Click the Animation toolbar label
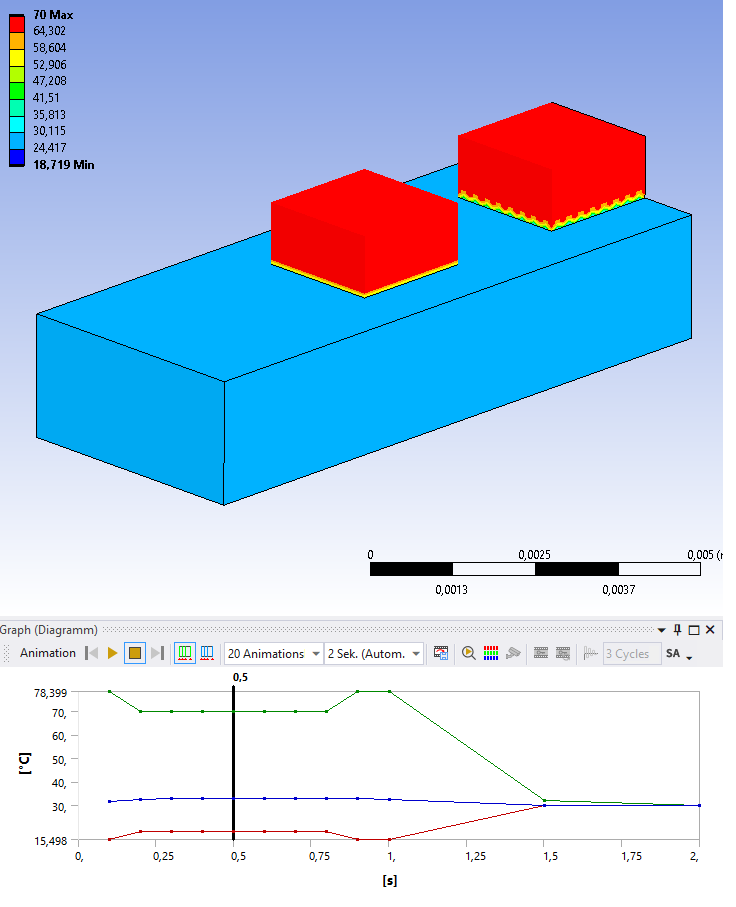 coord(48,653)
